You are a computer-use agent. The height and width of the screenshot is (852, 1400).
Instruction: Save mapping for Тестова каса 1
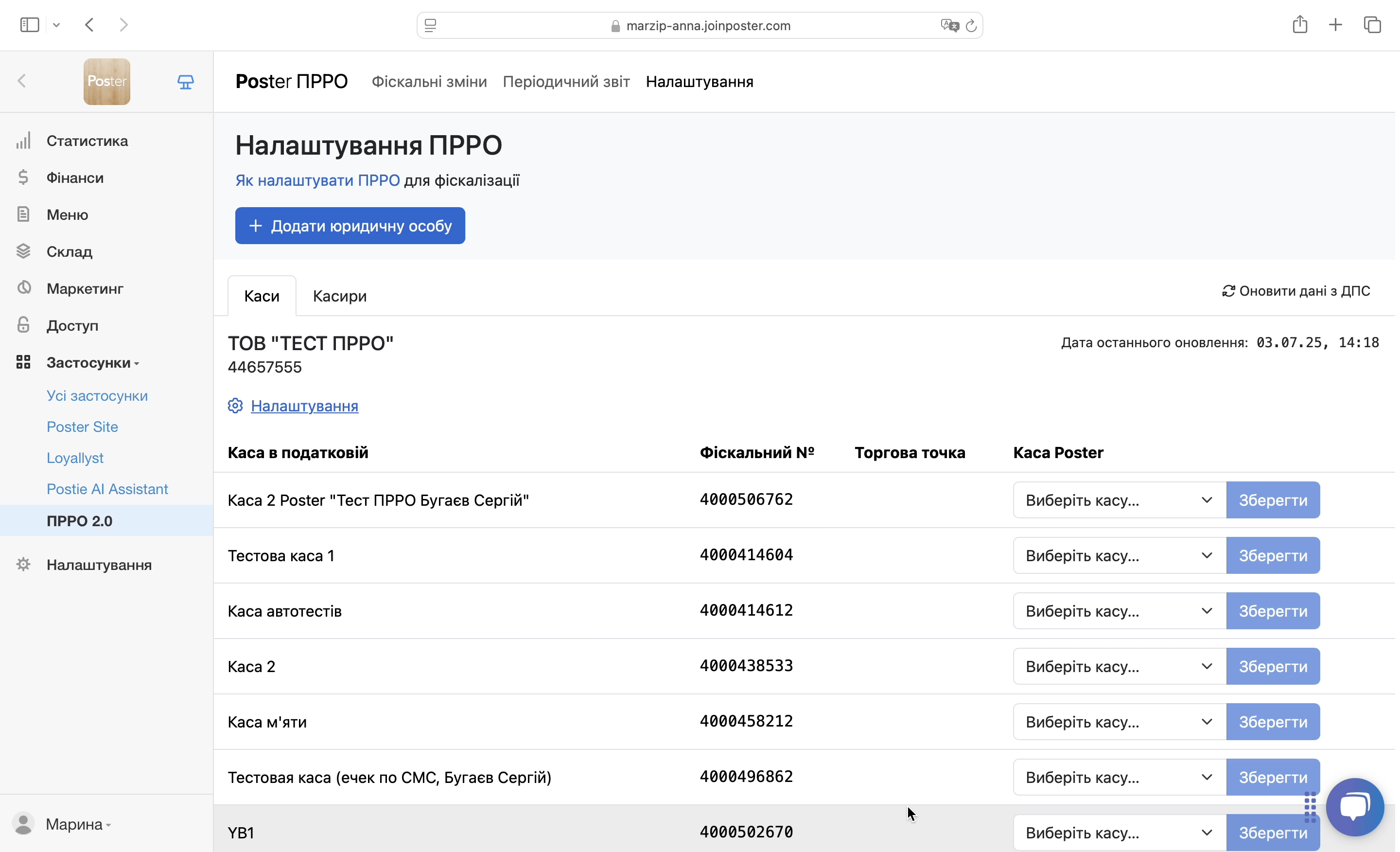1273,555
